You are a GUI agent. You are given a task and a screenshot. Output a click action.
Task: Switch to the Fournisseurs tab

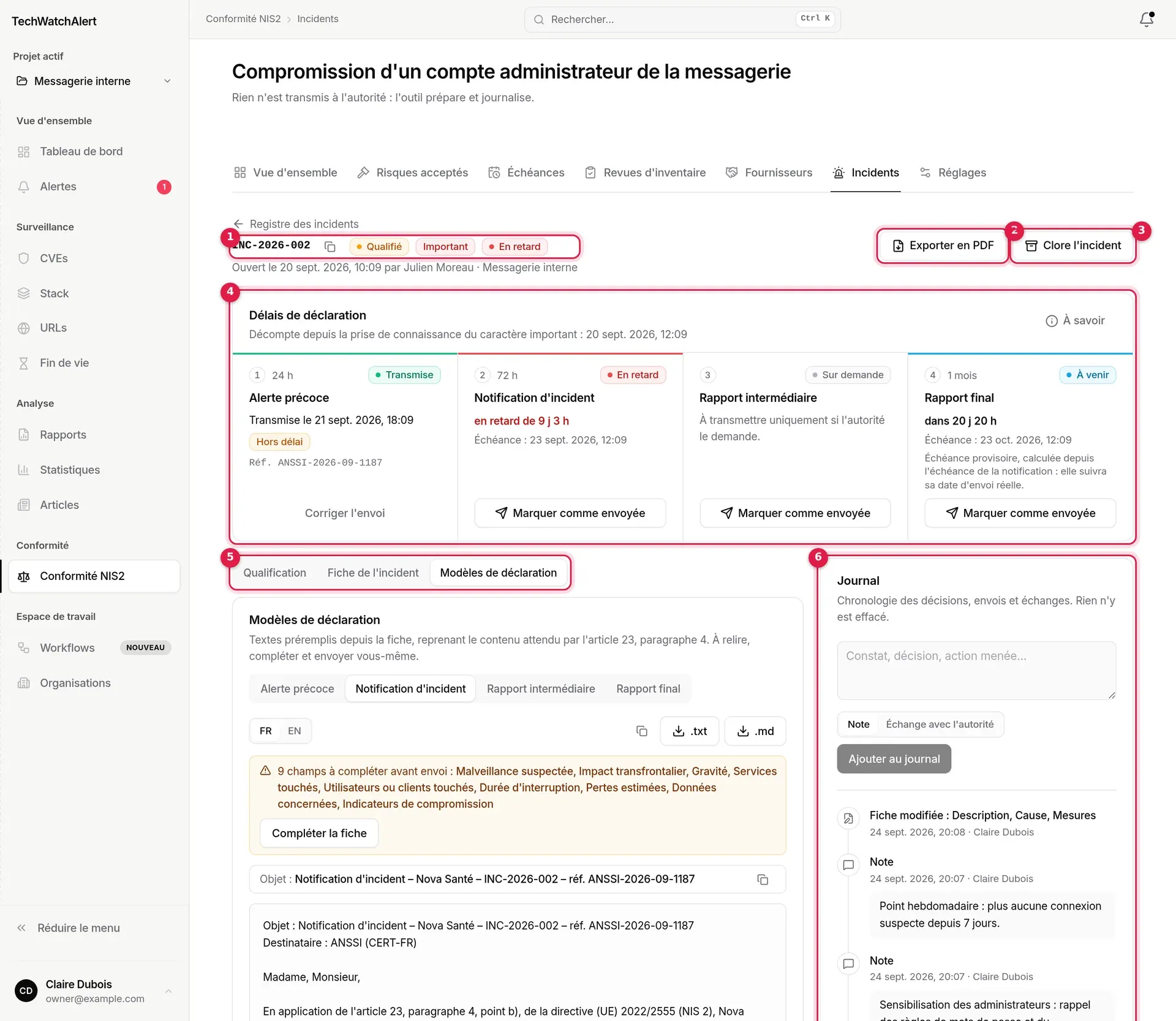pyautogui.click(x=769, y=173)
